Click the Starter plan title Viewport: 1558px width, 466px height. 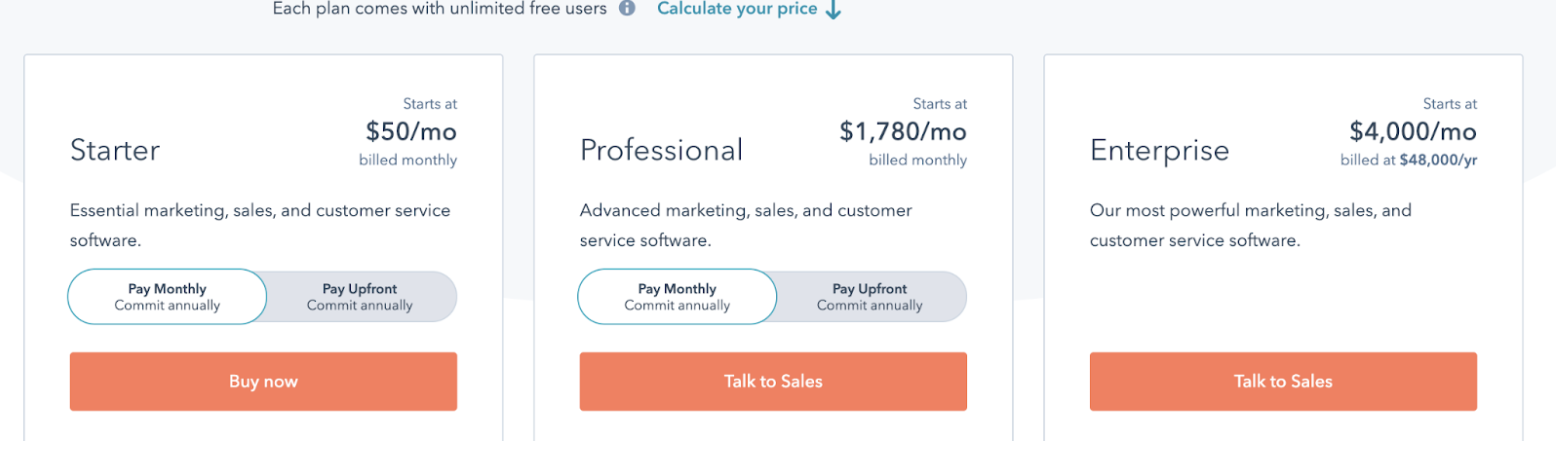(115, 150)
